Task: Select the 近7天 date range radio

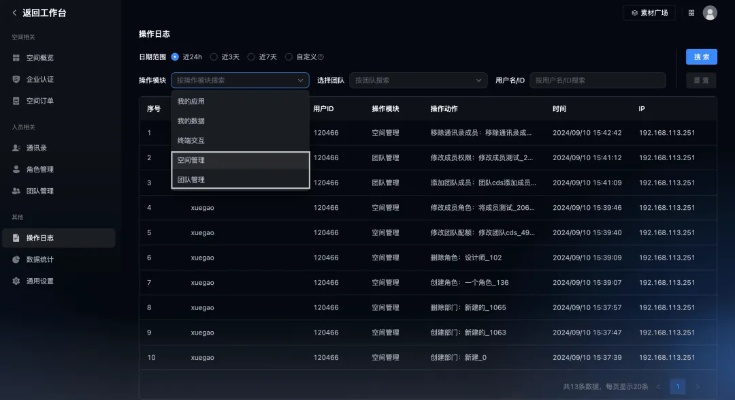Action: [x=251, y=57]
